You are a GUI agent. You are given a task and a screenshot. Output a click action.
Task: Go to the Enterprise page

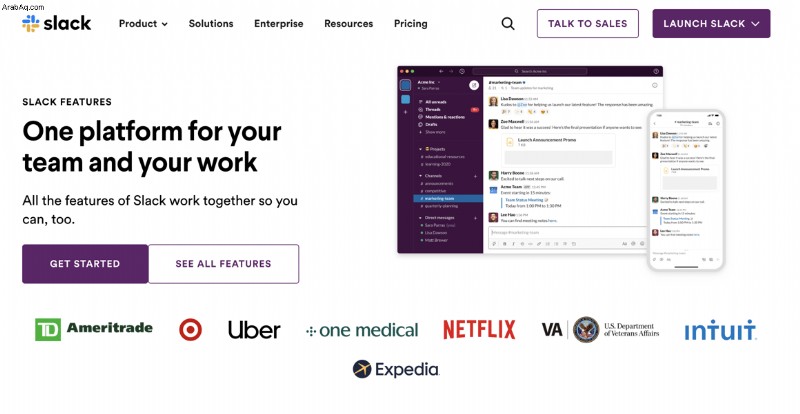point(279,23)
